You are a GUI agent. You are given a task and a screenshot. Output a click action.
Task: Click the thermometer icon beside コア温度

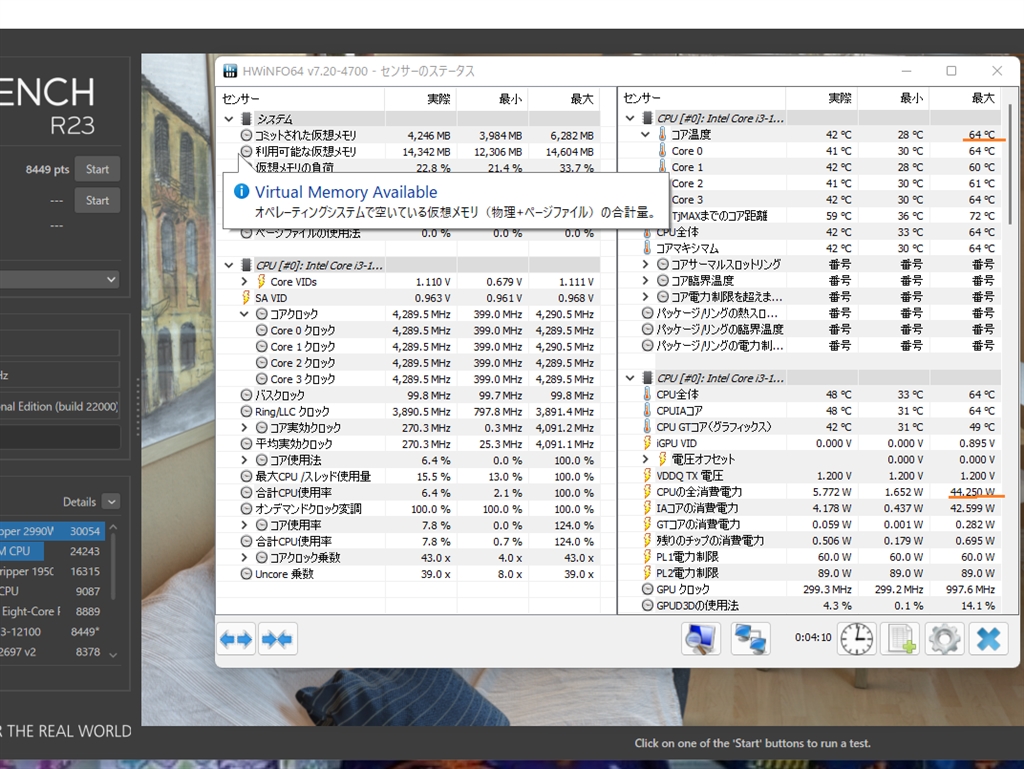(662, 134)
